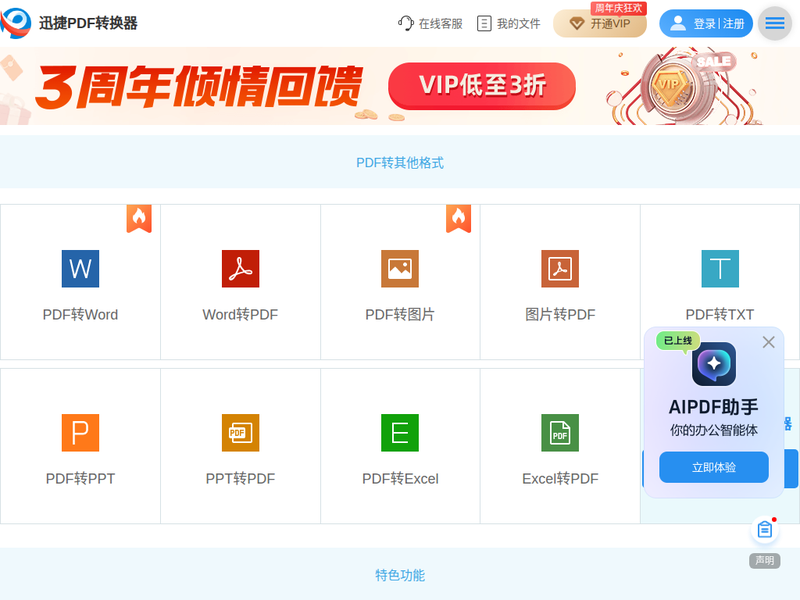Click the PDF转Excel green E icon

(x=400, y=433)
